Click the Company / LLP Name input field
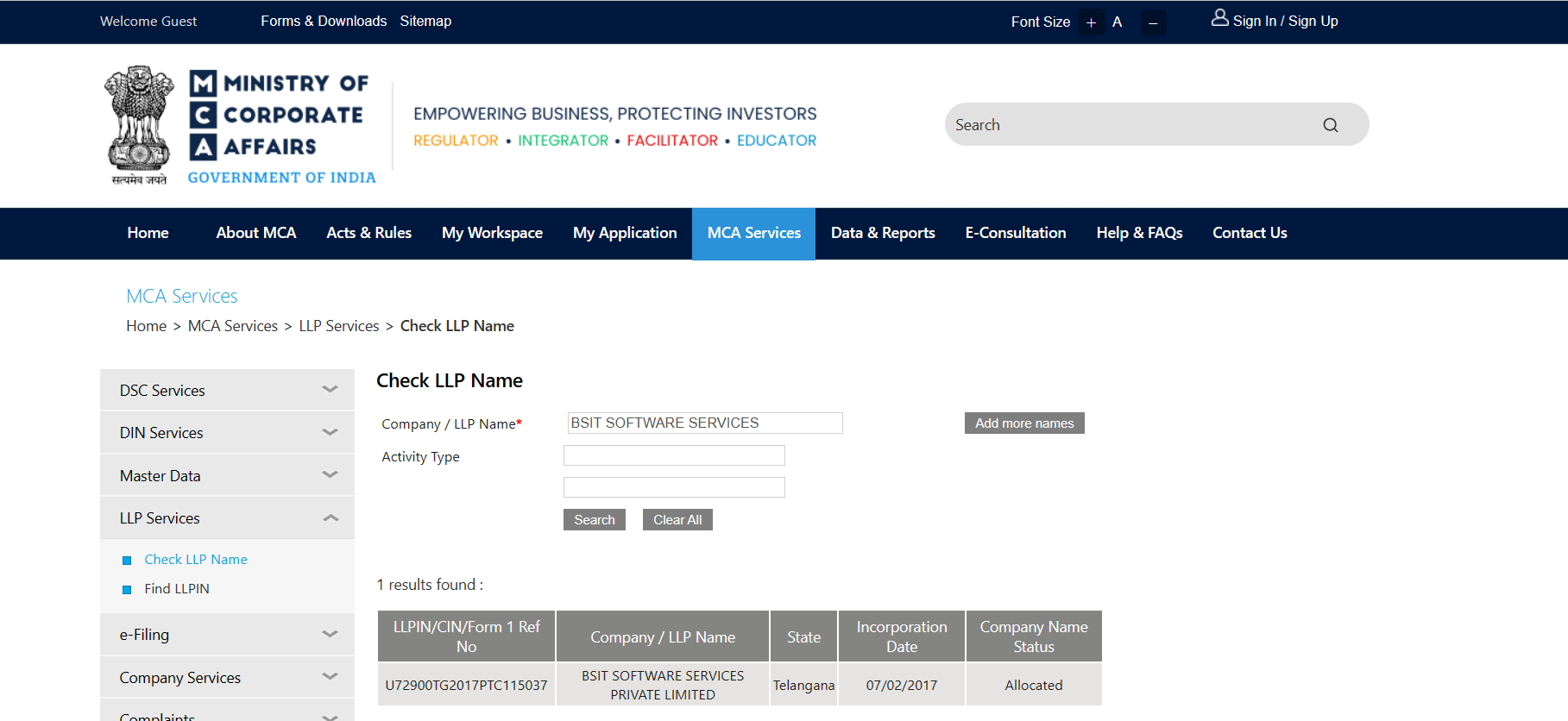 coord(705,423)
